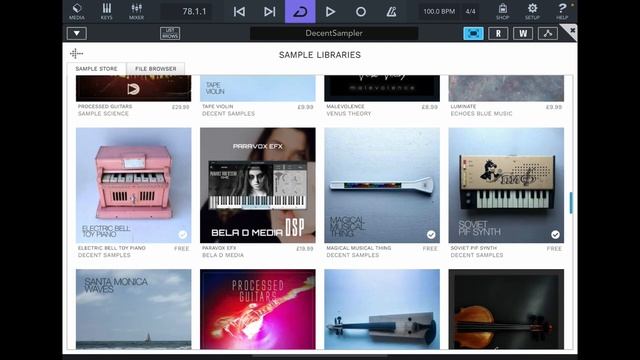
Task: Select the Echoes Blue Music publisher text
Action: pos(481,113)
